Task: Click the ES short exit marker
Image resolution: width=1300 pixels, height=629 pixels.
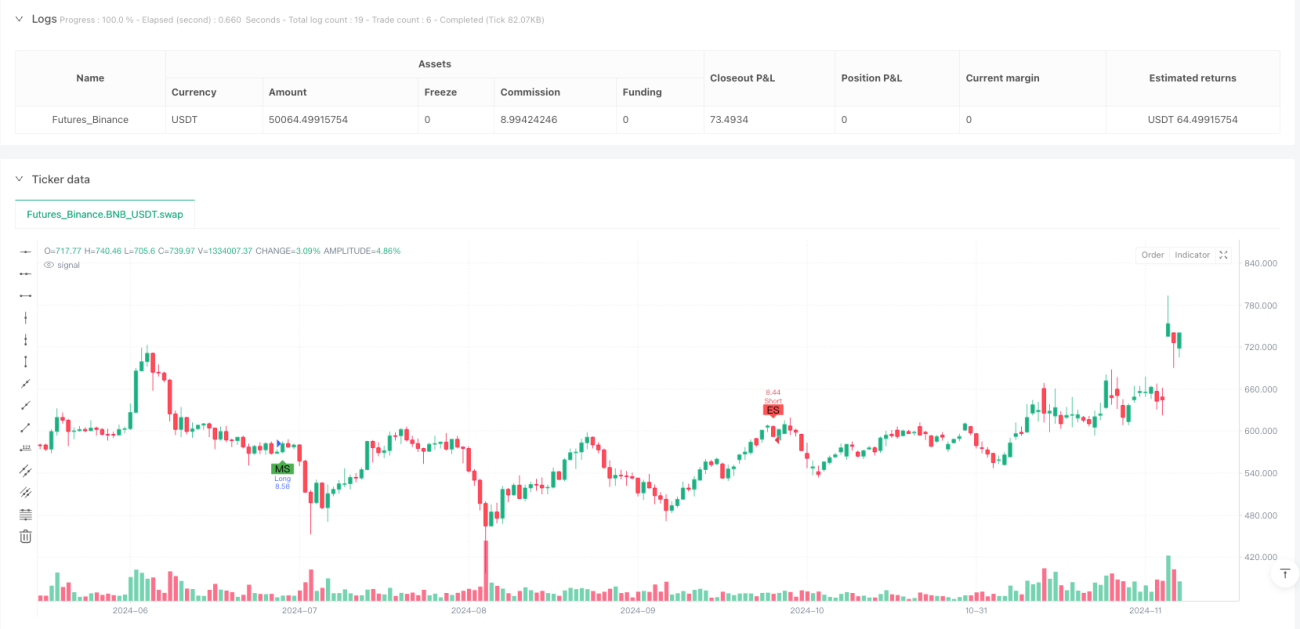Action: click(x=772, y=410)
